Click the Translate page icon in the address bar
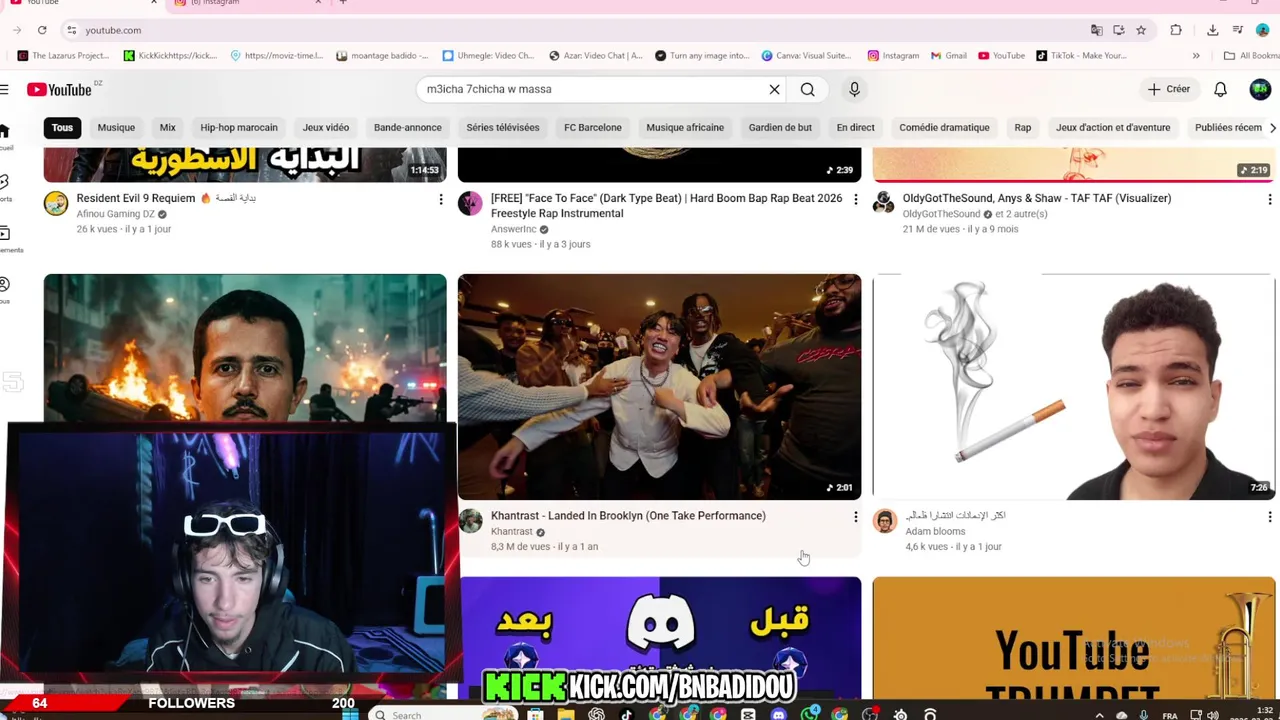1280x720 pixels. (x=1096, y=30)
